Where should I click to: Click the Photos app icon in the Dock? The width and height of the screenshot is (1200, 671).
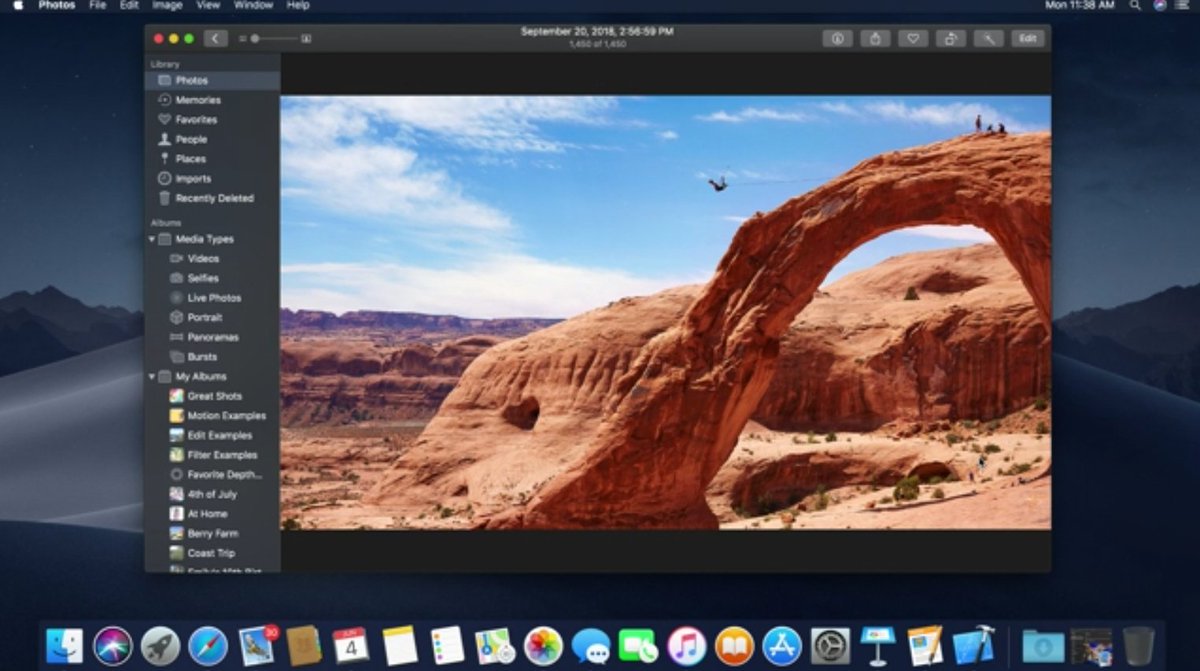543,646
